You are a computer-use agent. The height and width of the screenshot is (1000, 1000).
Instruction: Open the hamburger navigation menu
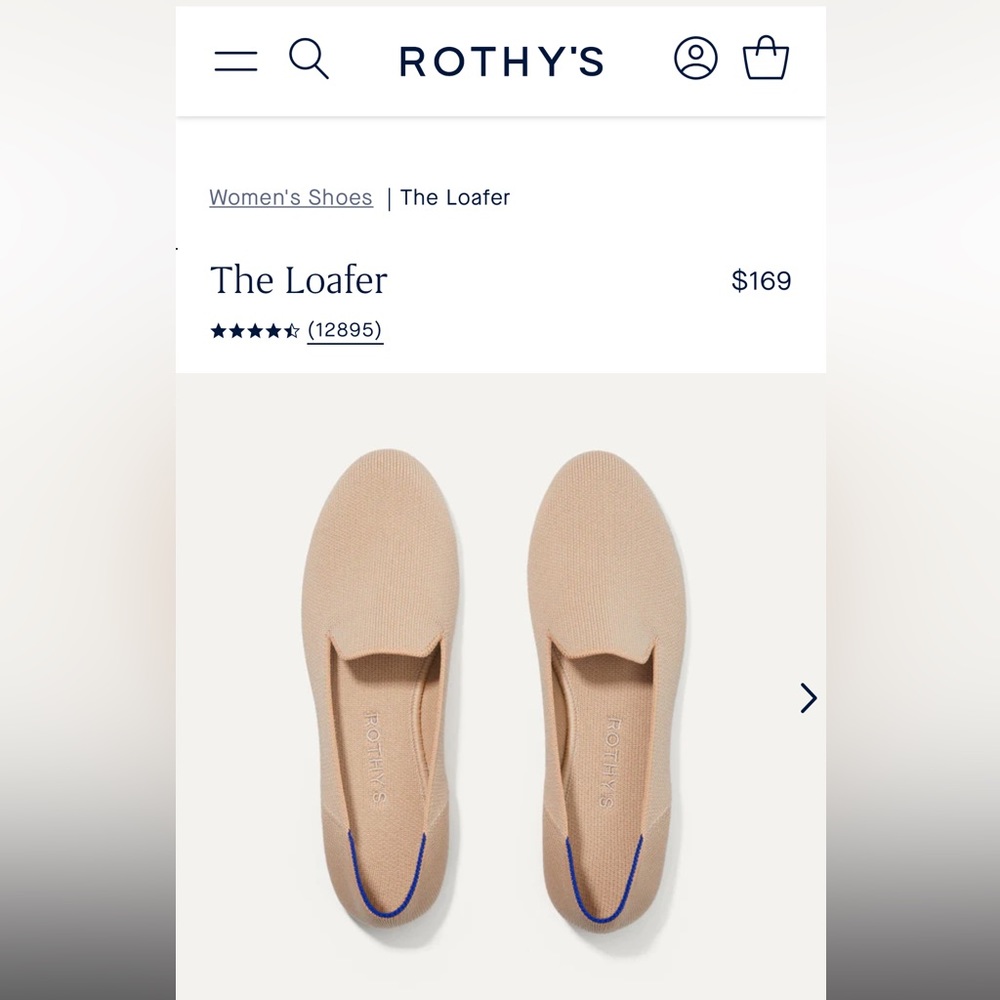236,60
